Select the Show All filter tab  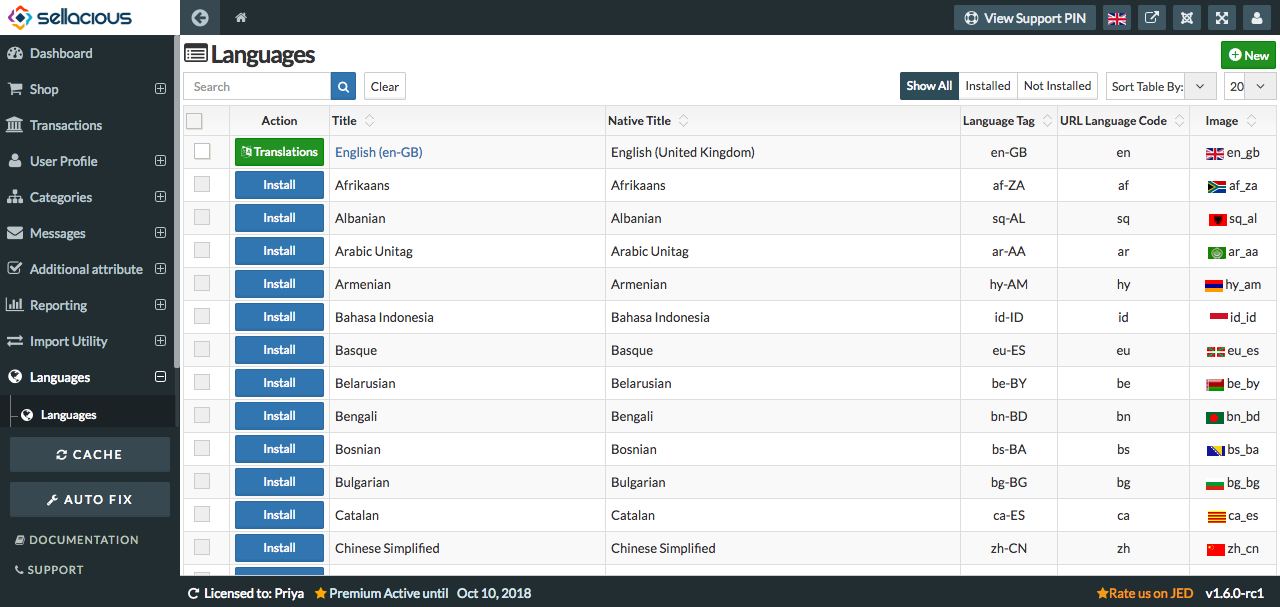point(929,86)
